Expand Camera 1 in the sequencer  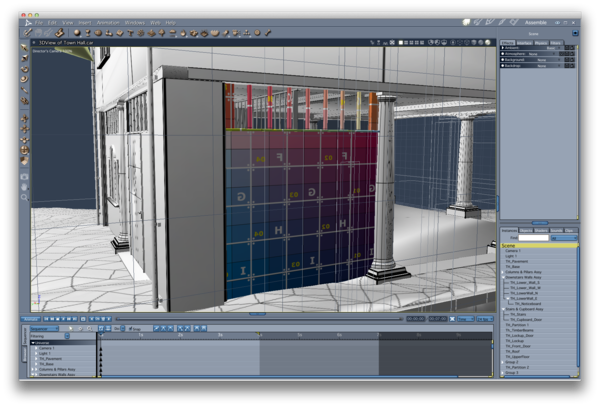[36, 348]
